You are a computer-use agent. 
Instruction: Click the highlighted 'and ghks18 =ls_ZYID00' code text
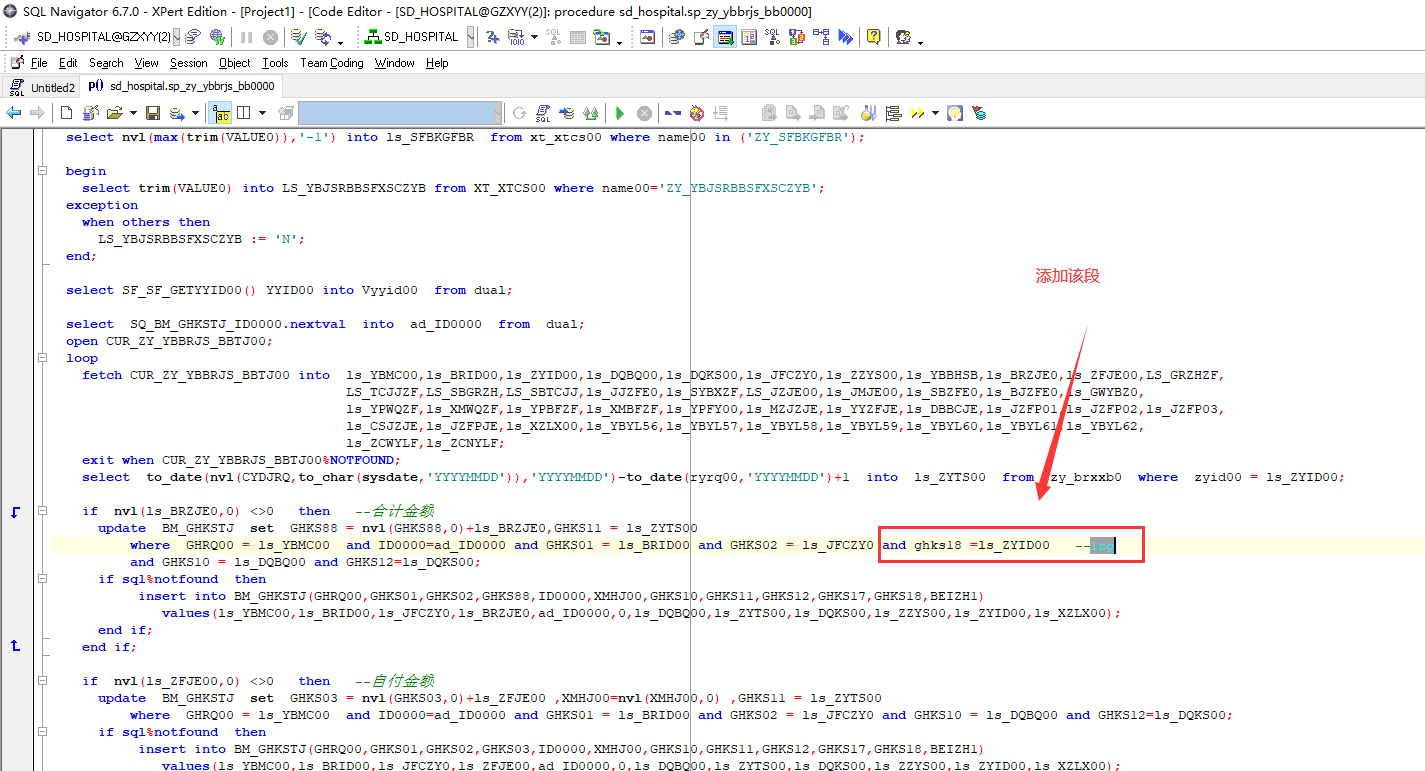(966, 545)
